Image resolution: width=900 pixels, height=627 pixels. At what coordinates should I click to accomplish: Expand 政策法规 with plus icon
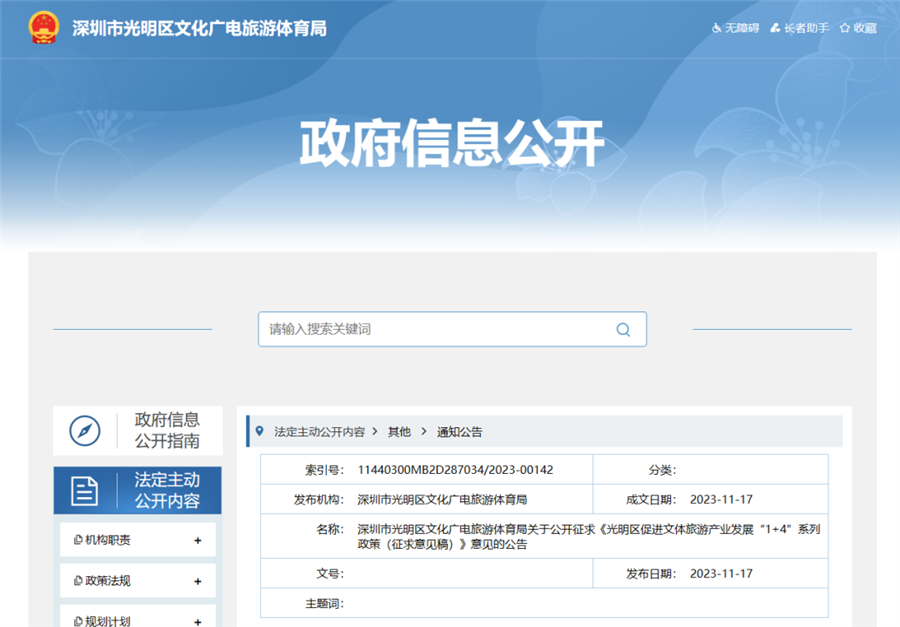pyautogui.click(x=197, y=582)
